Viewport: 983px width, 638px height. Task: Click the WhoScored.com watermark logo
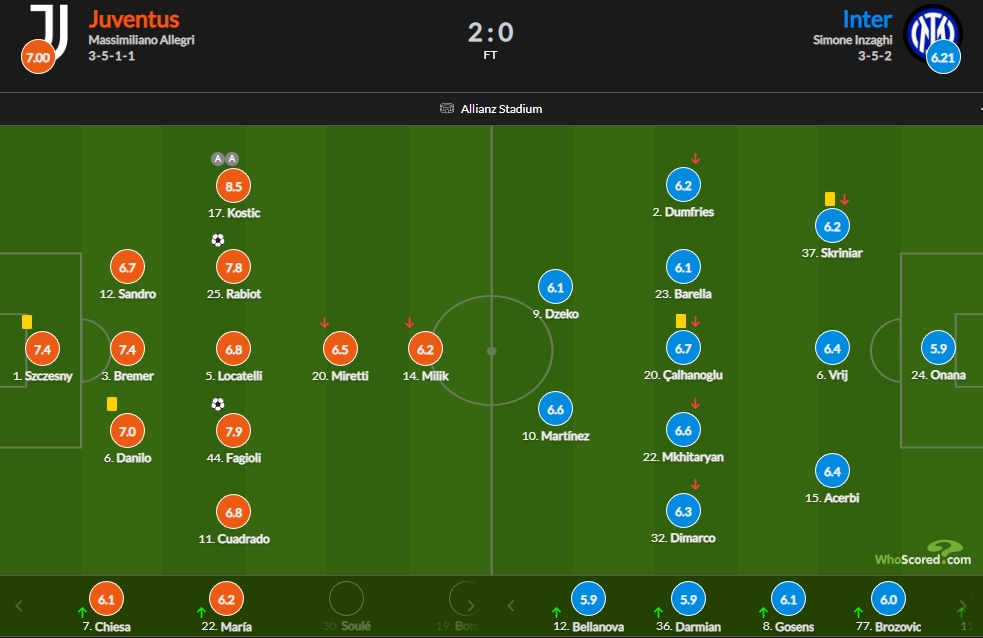coord(923,553)
